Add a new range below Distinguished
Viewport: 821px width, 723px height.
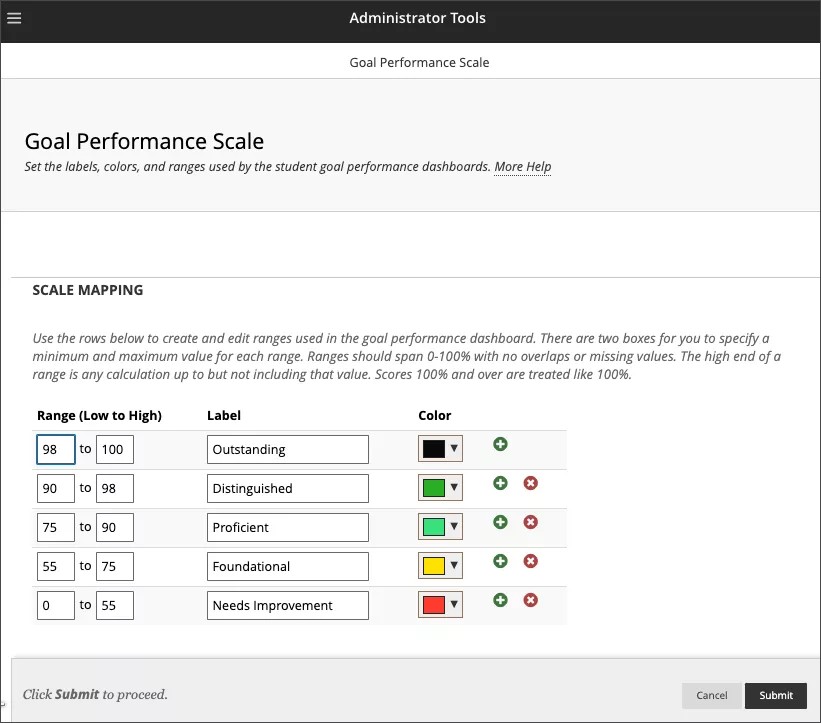500,483
